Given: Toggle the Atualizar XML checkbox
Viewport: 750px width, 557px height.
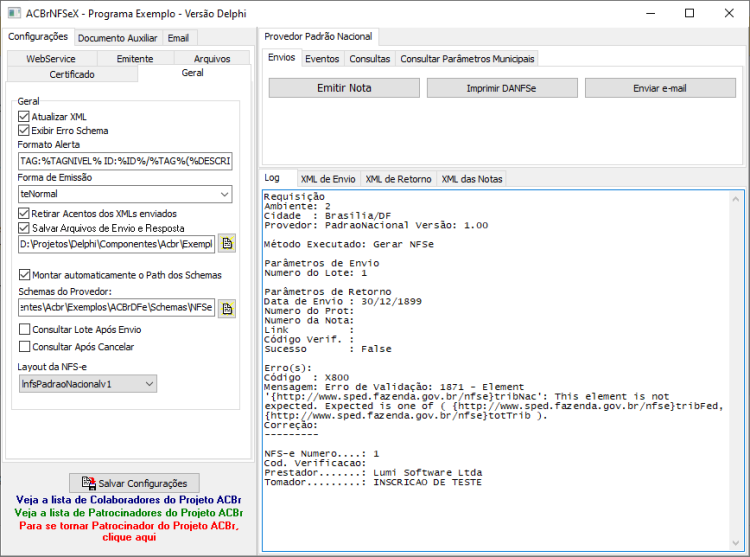Looking at the screenshot, I should 24,116.
